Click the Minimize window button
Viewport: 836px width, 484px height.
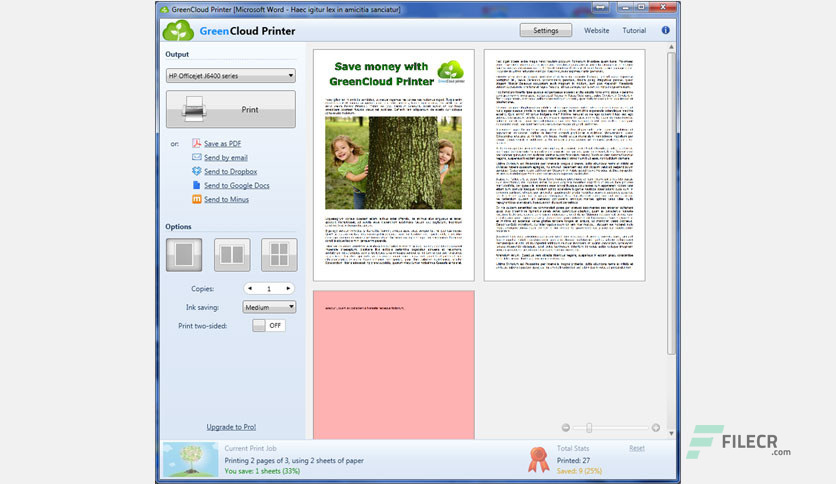pyautogui.click(x=625, y=7)
